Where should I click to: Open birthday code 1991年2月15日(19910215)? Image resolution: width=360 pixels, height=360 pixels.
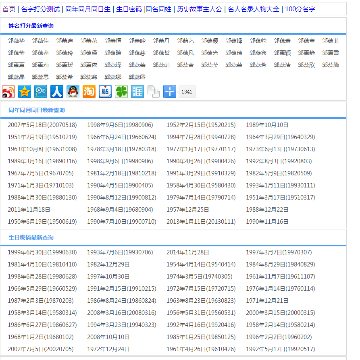[x=121, y=289]
